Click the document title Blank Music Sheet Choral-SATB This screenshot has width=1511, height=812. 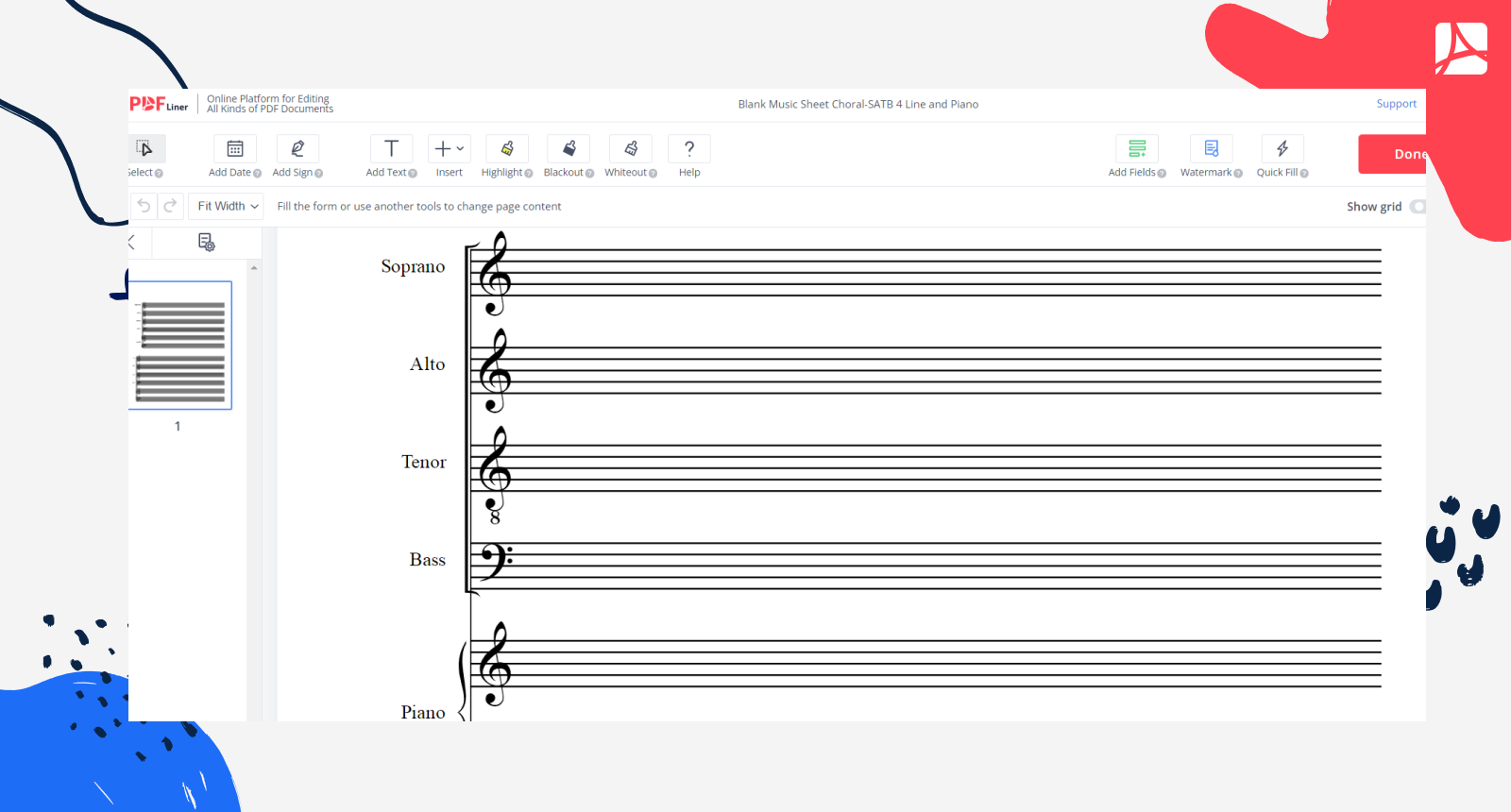[858, 104]
